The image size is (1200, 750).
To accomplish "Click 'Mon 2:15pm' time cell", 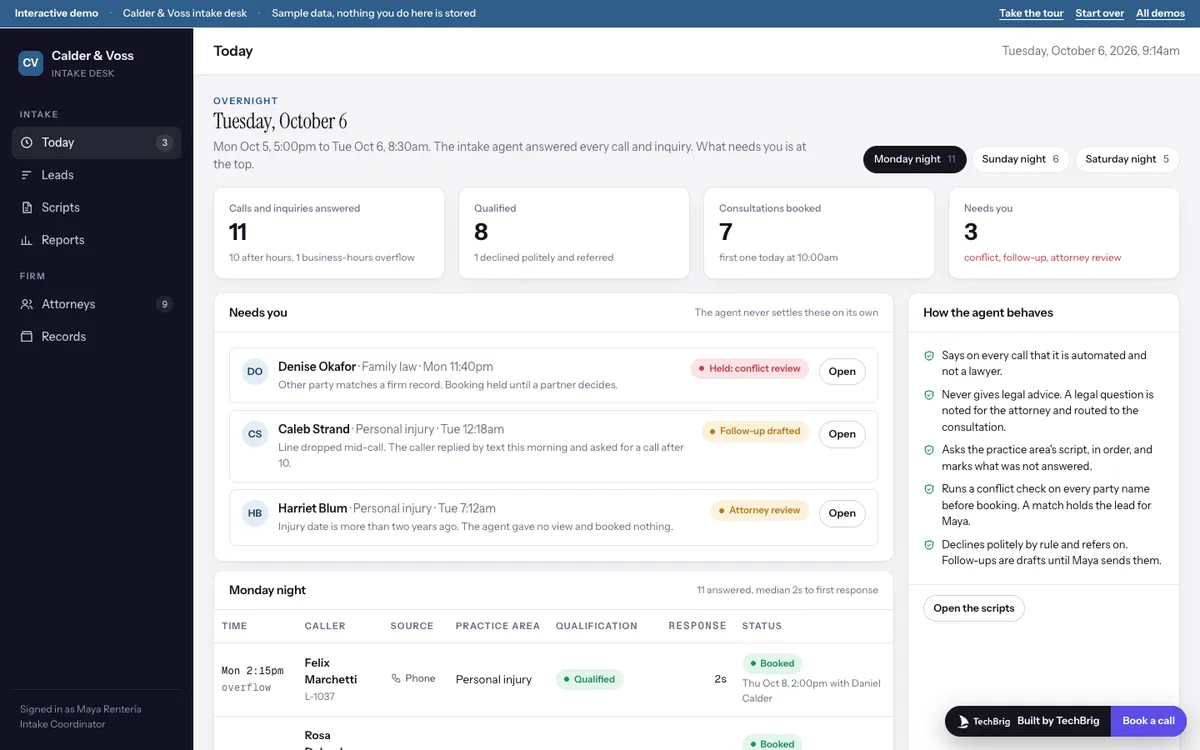I will 252,670.
